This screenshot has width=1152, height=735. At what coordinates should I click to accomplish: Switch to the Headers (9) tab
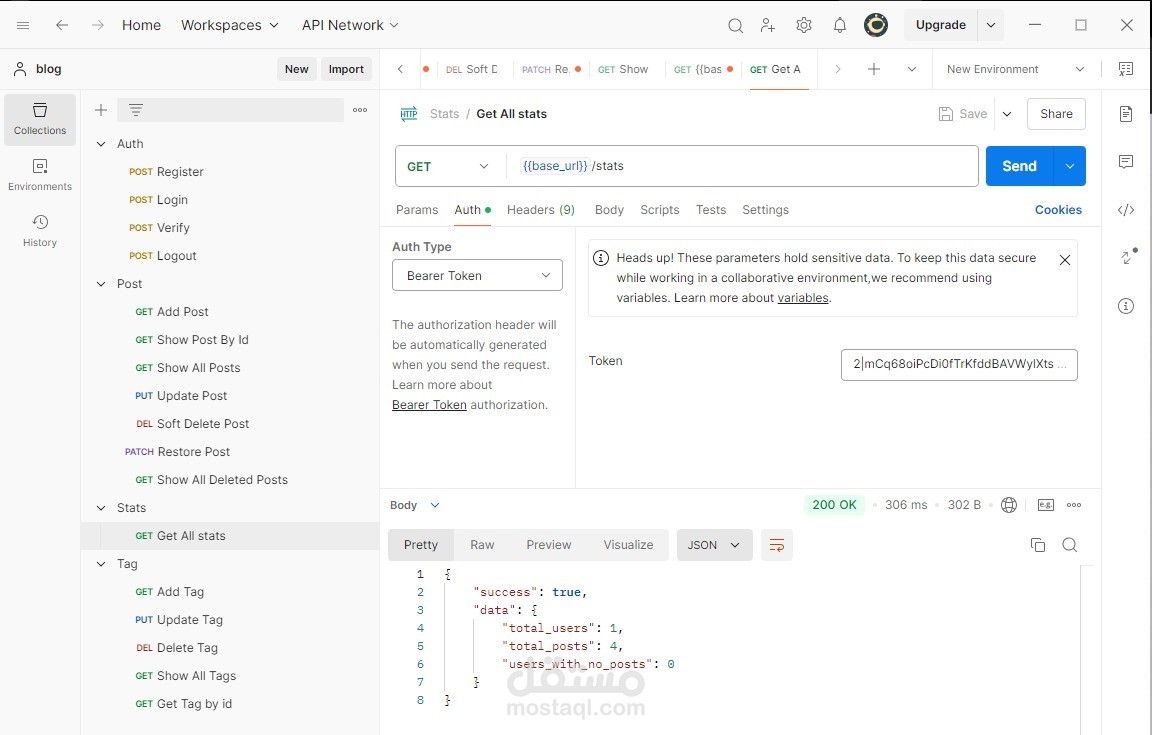point(540,210)
